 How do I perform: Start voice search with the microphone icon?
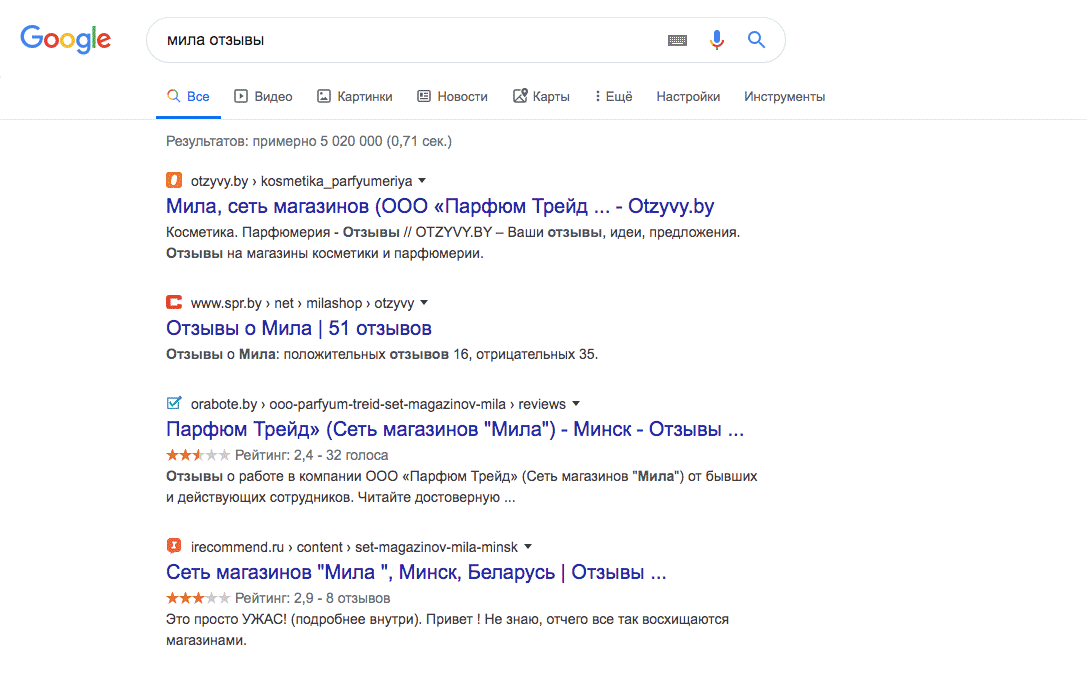(717, 40)
